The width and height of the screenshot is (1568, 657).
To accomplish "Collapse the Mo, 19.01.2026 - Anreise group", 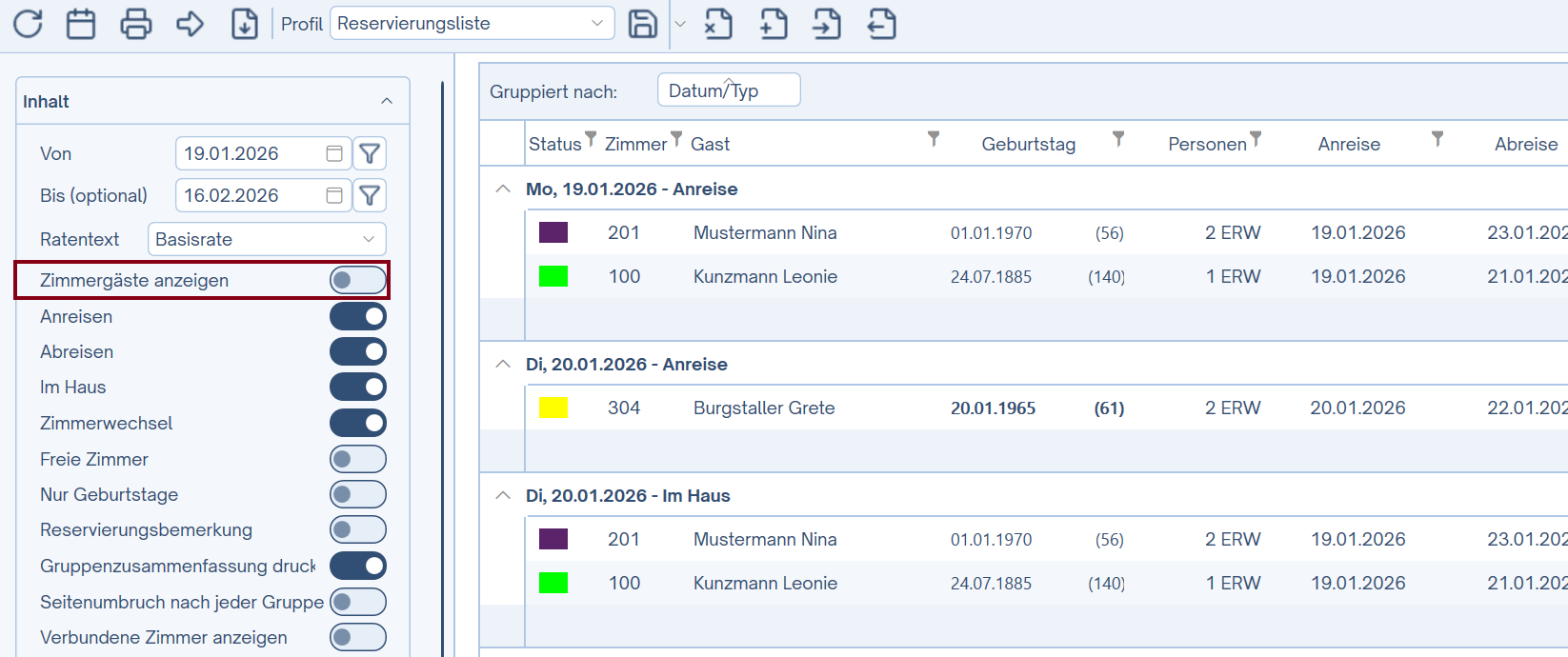I will click(503, 189).
